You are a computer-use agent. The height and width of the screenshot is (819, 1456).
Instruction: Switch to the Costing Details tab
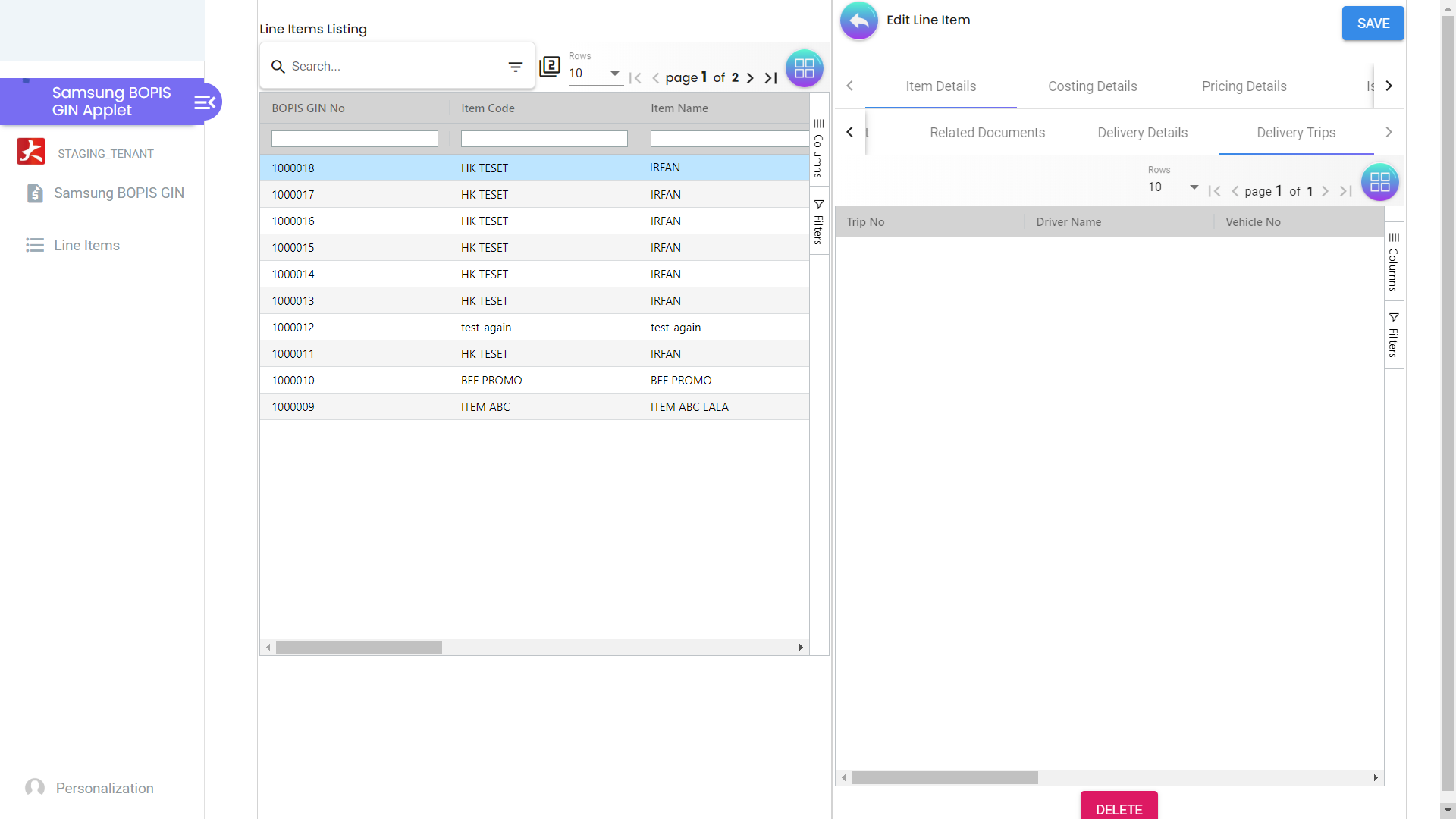(1092, 86)
